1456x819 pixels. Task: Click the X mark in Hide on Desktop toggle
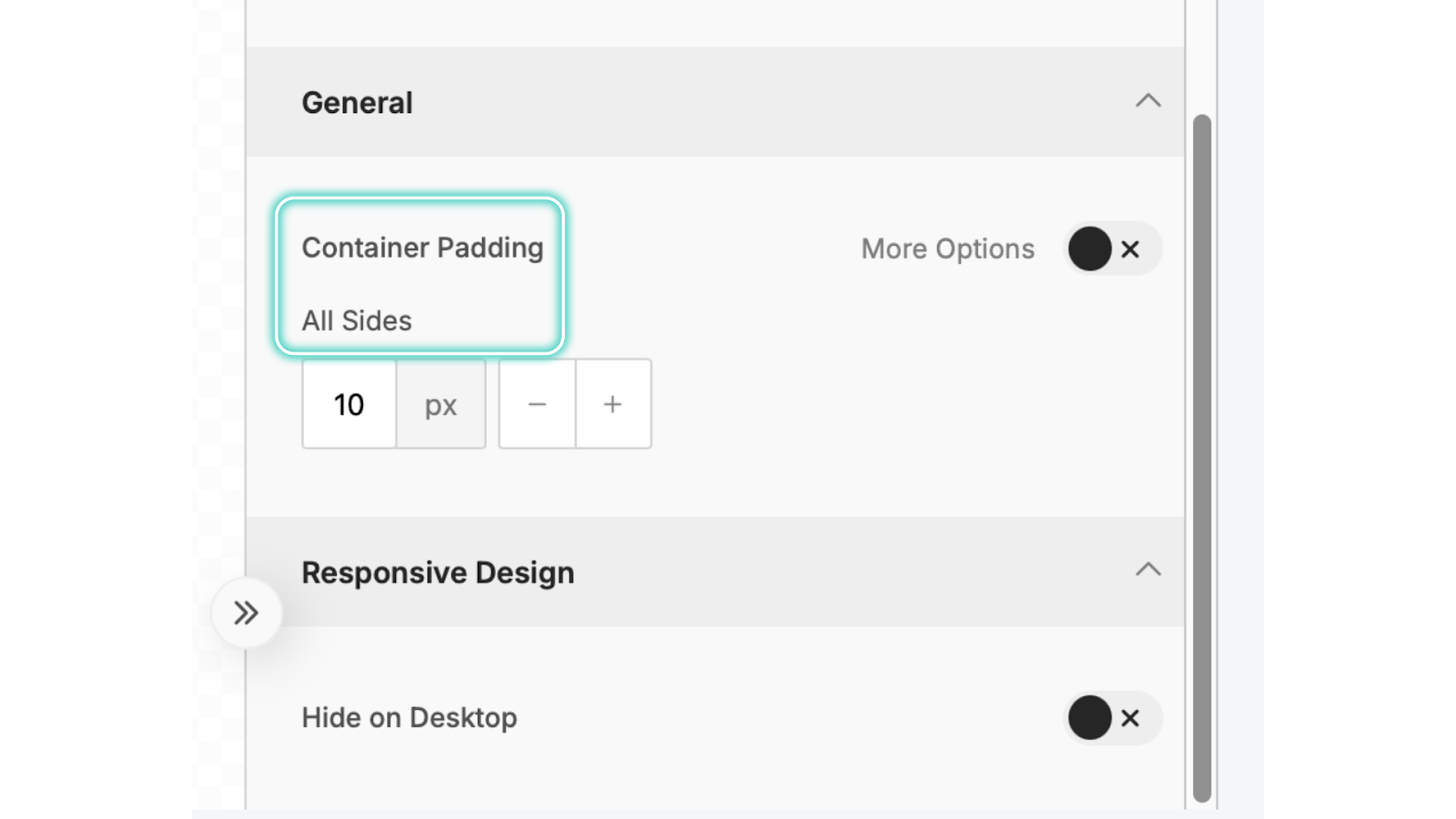click(1130, 719)
